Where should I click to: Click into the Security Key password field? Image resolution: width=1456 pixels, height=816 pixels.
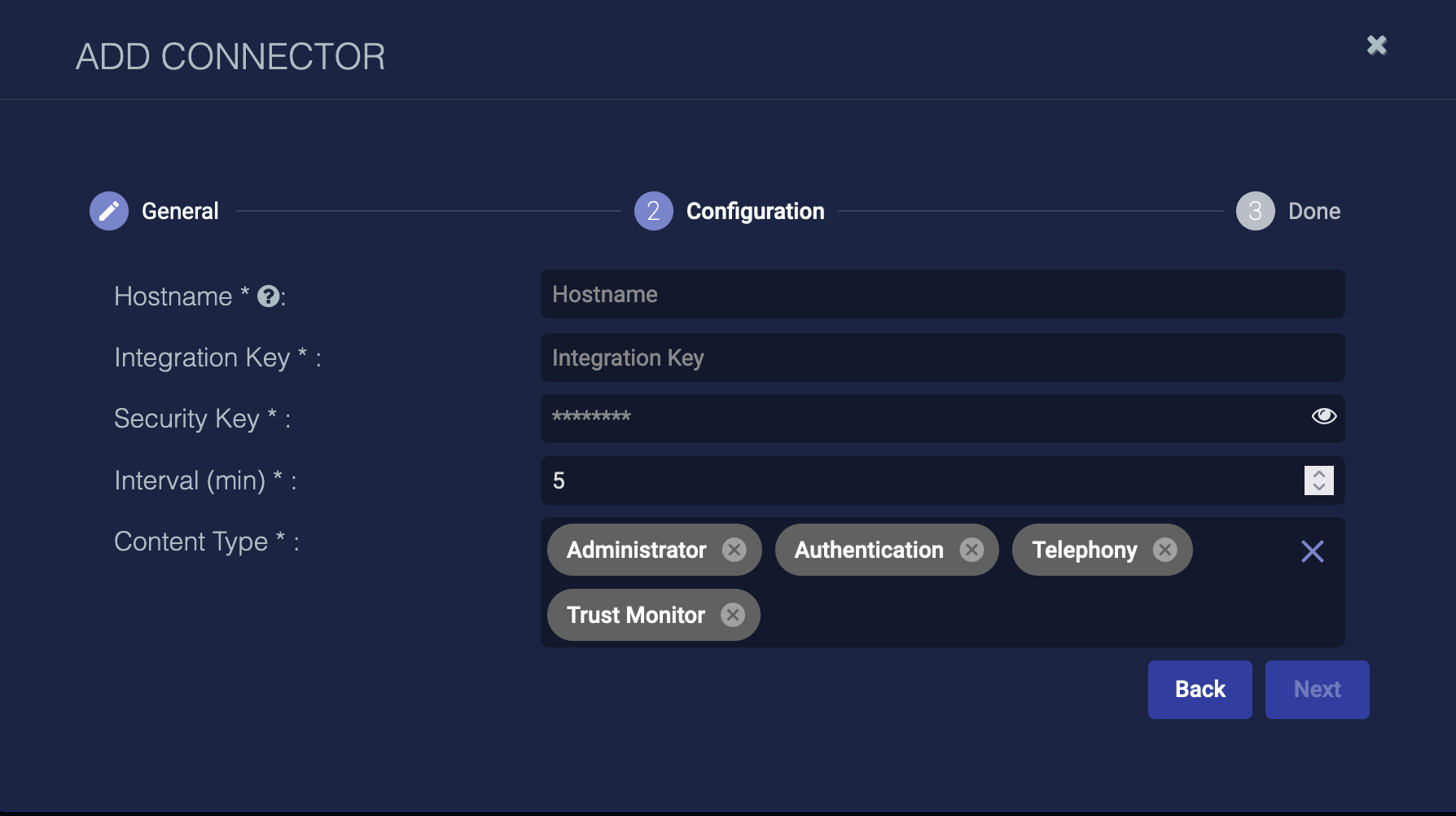tap(920, 419)
